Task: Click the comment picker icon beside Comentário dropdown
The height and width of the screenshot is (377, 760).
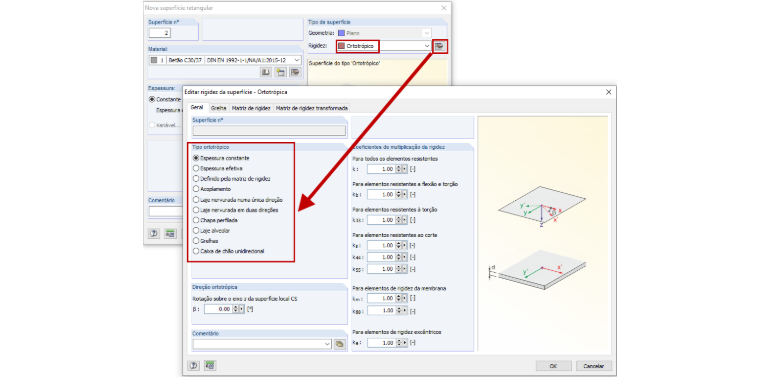Action: pos(340,344)
